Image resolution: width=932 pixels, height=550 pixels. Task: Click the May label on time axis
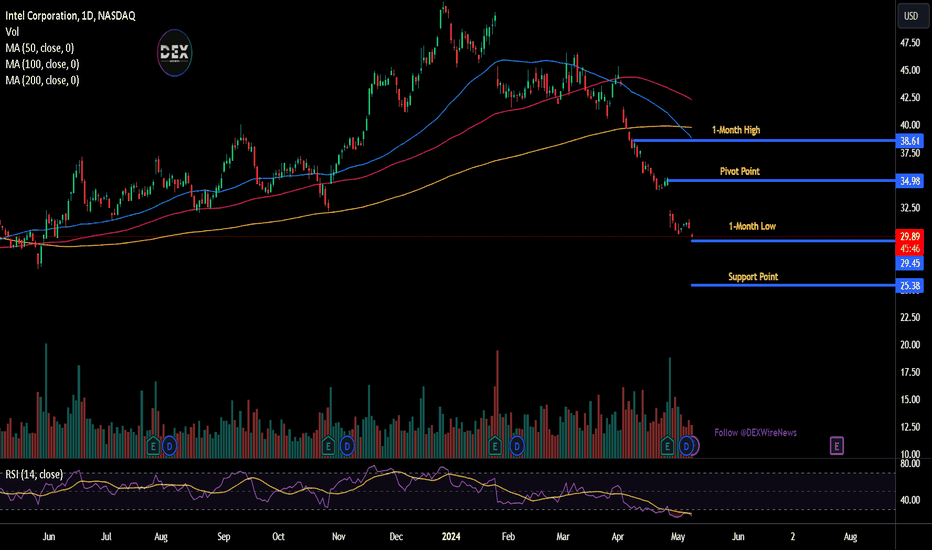point(678,536)
